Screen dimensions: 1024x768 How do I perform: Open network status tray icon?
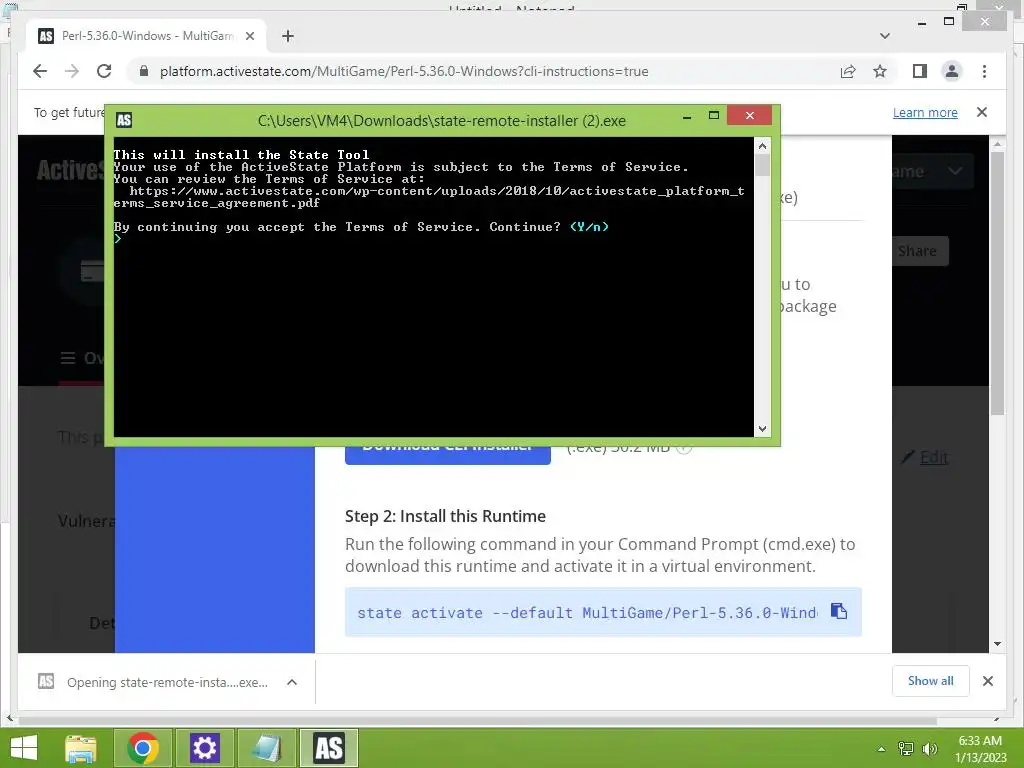906,748
